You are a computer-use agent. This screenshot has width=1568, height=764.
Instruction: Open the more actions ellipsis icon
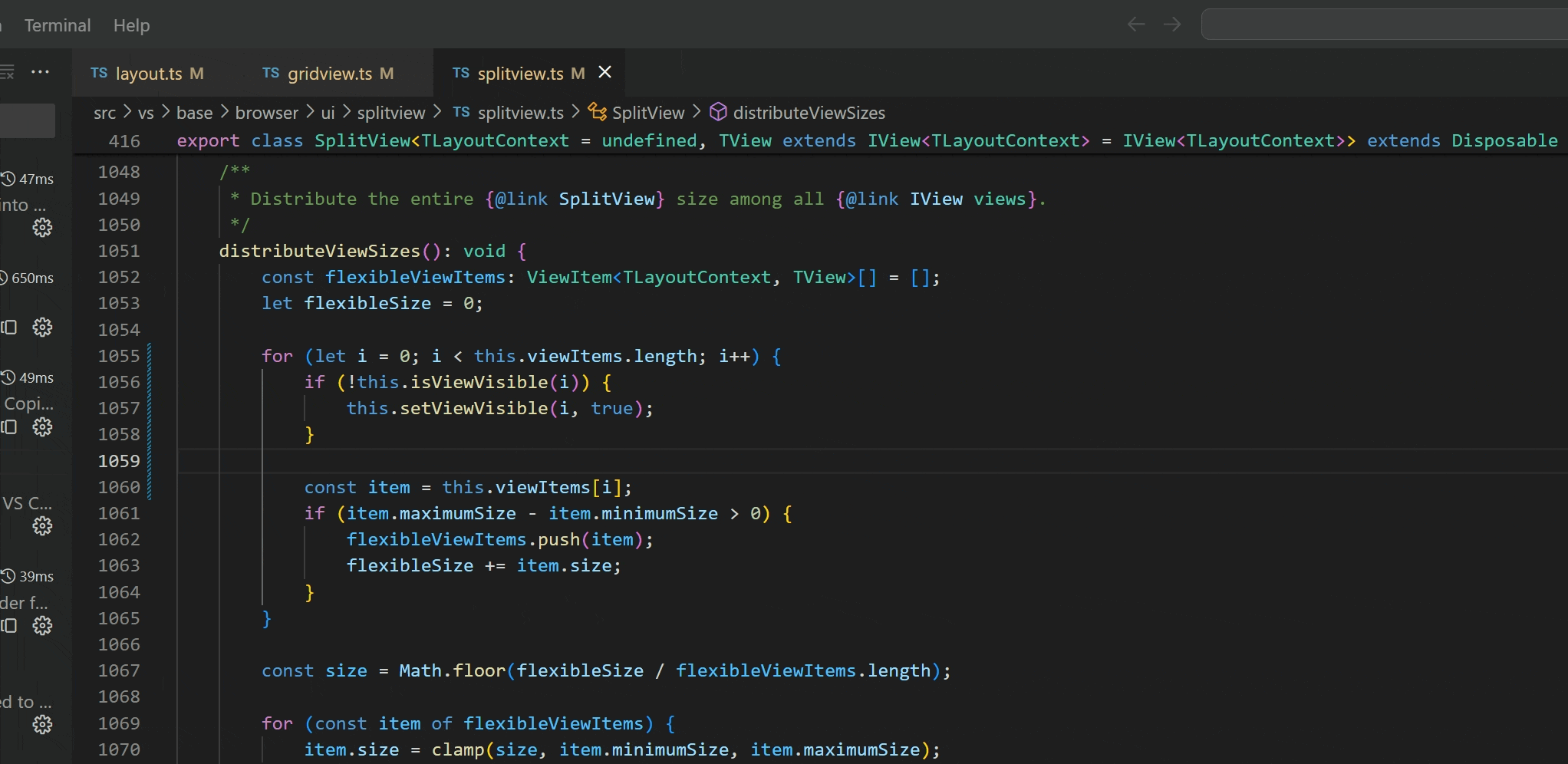tap(40, 71)
